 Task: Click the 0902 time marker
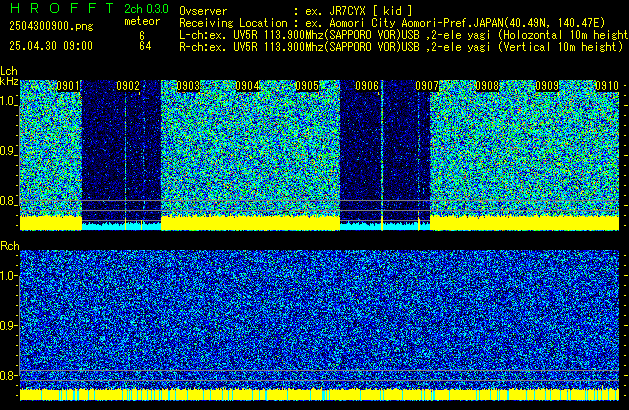tap(128, 86)
